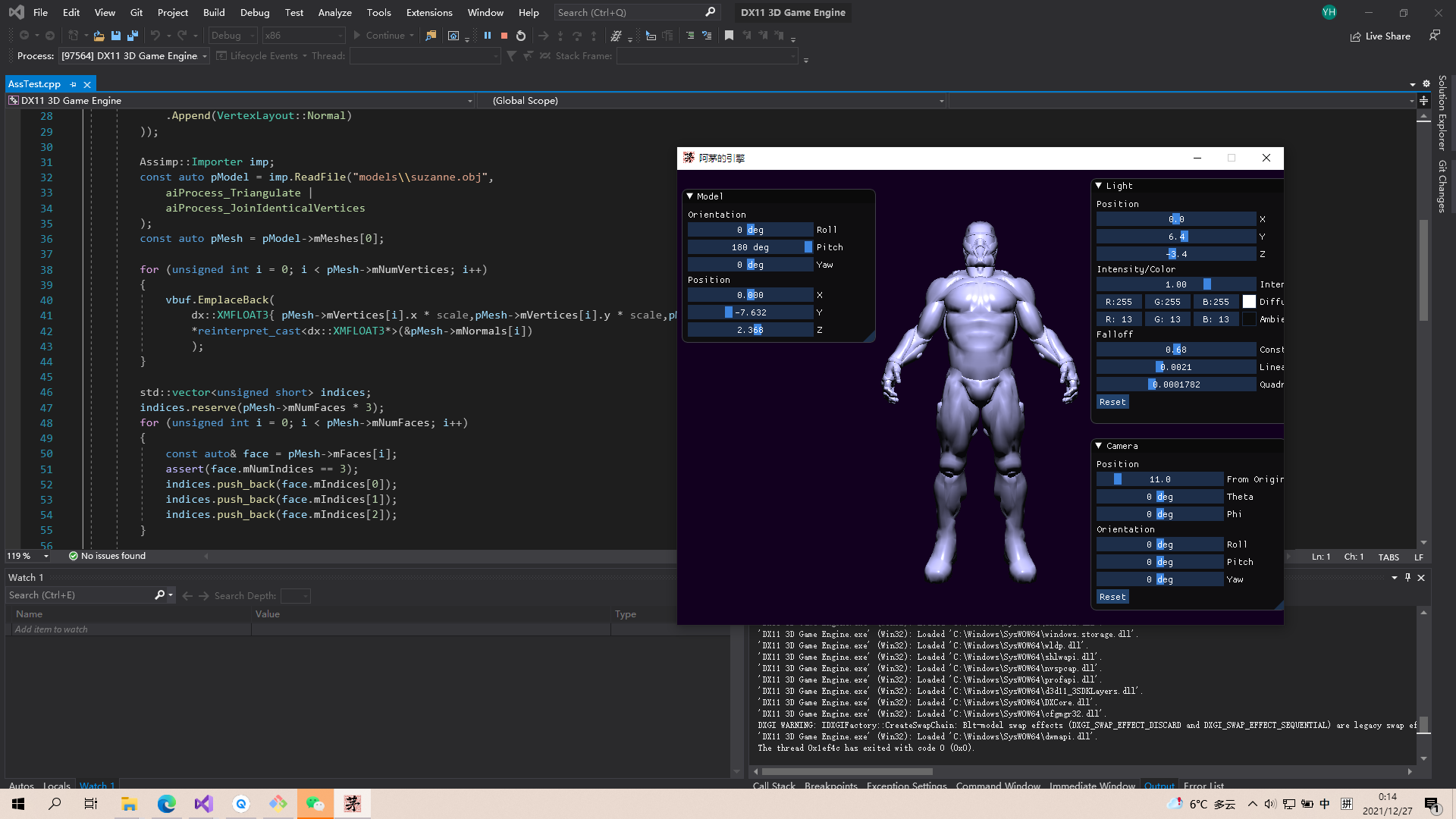Click the bookmark toggle icon in toolbar
Image resolution: width=1456 pixels, height=819 pixels.
pos(729,36)
